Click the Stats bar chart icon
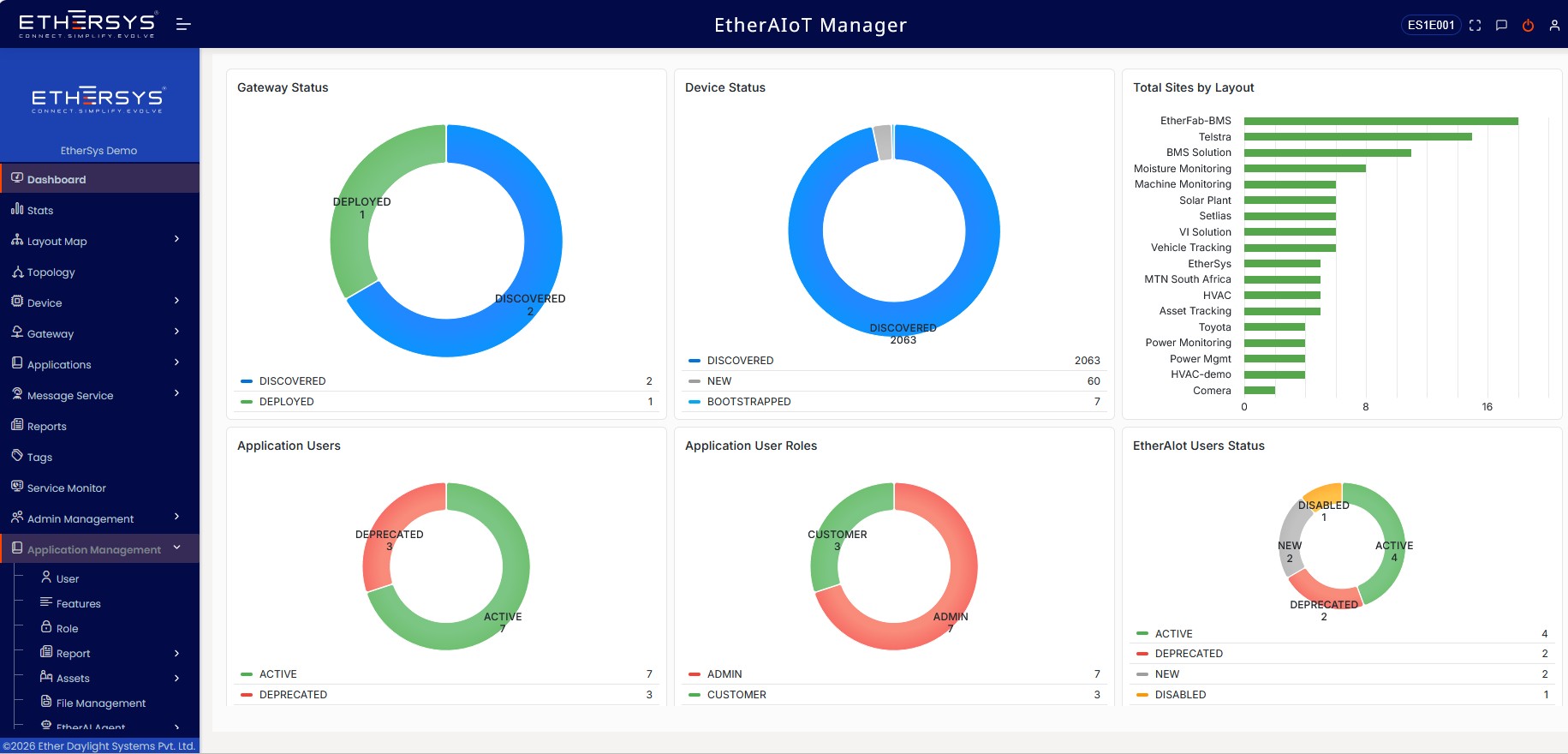The height and width of the screenshot is (754, 1568). [17, 208]
